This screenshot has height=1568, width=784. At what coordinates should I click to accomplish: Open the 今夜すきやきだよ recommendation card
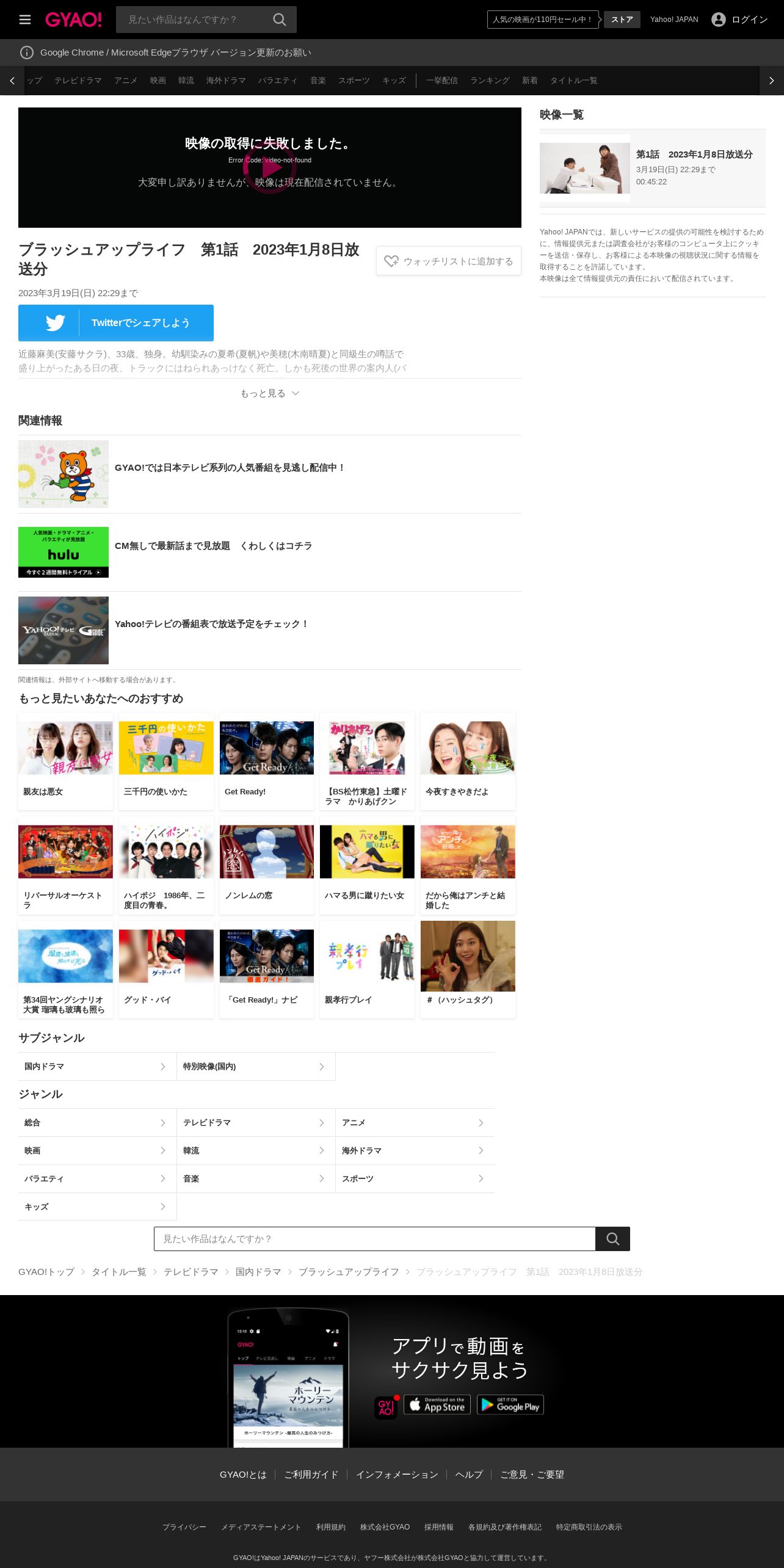pos(468,761)
